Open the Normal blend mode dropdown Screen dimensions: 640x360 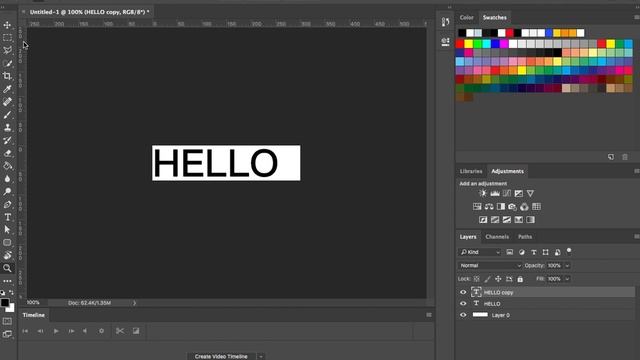(x=490, y=266)
